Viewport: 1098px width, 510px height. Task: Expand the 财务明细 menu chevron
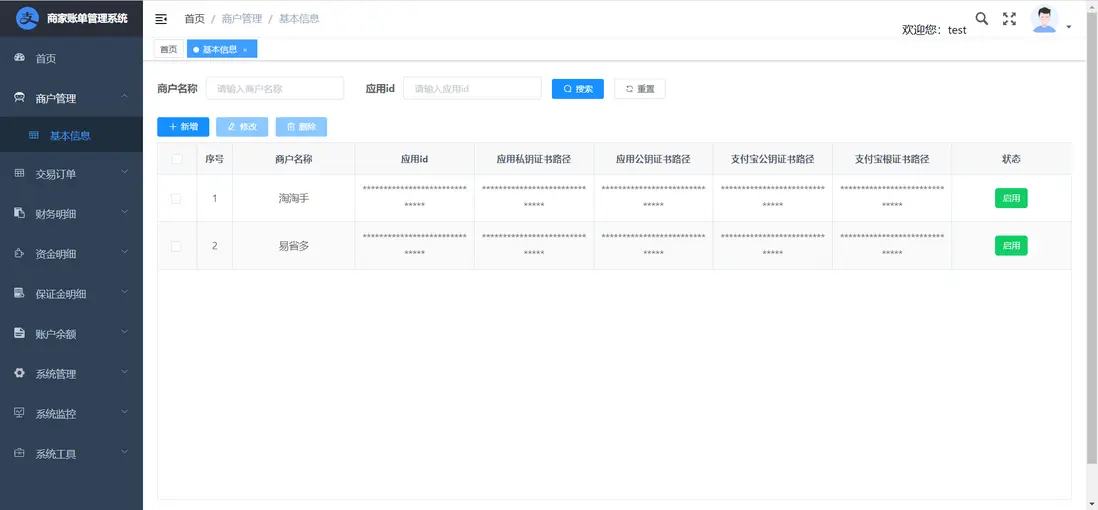click(x=124, y=212)
